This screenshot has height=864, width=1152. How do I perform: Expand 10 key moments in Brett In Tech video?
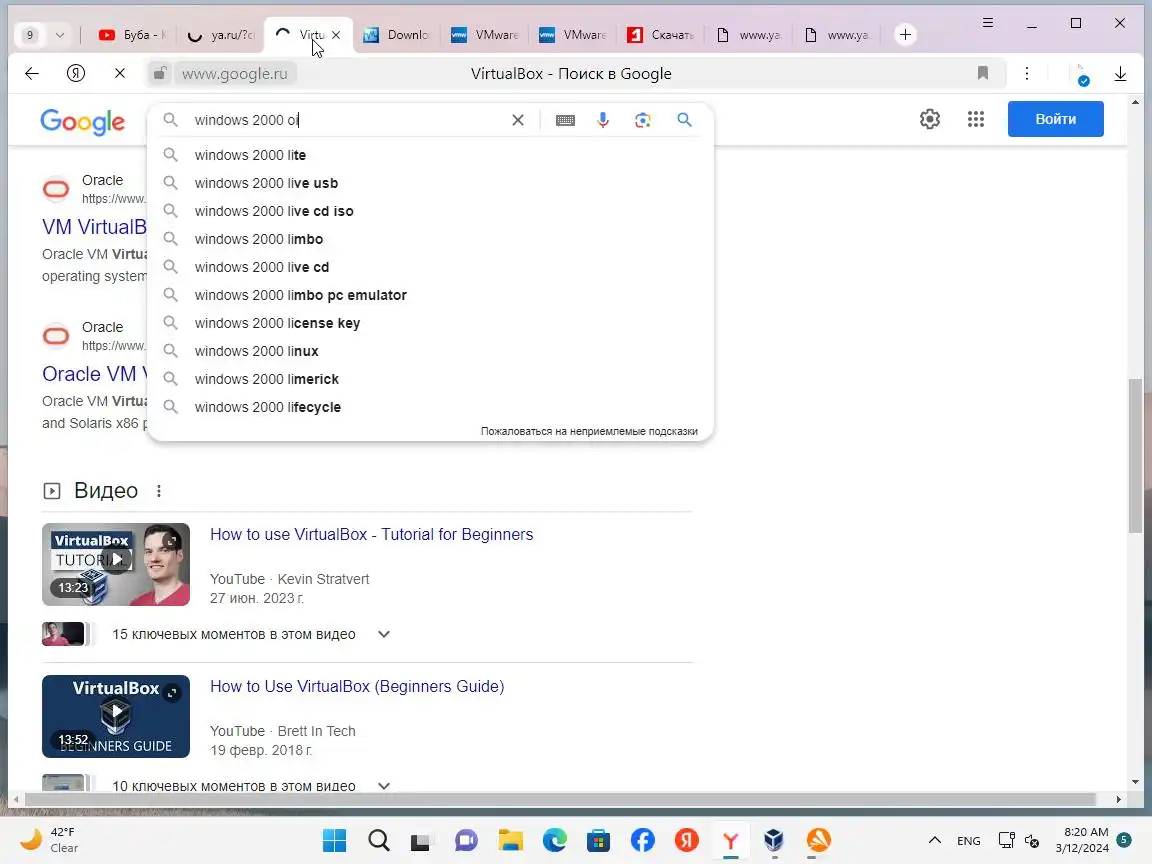click(384, 785)
